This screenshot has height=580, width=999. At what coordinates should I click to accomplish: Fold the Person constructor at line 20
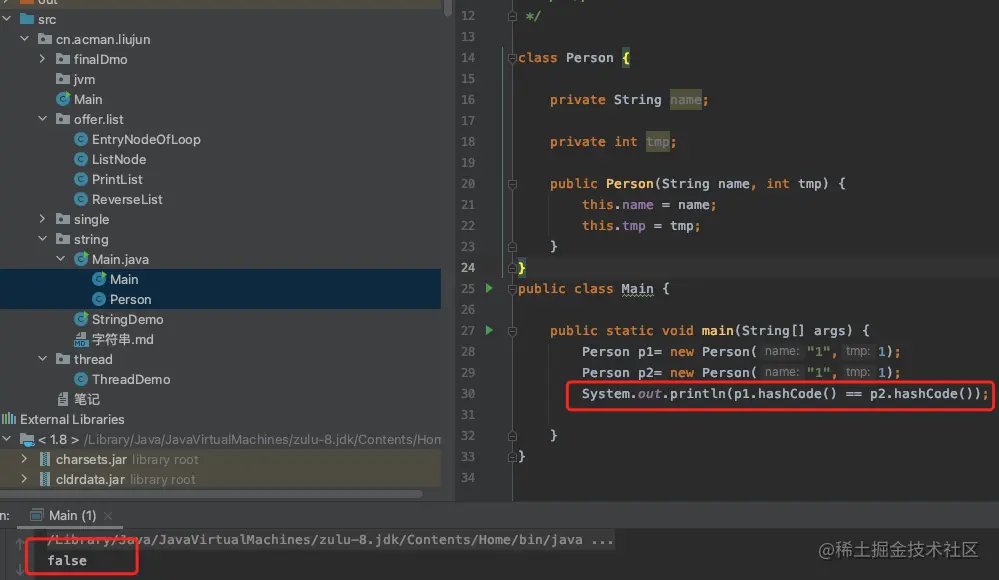pos(512,184)
